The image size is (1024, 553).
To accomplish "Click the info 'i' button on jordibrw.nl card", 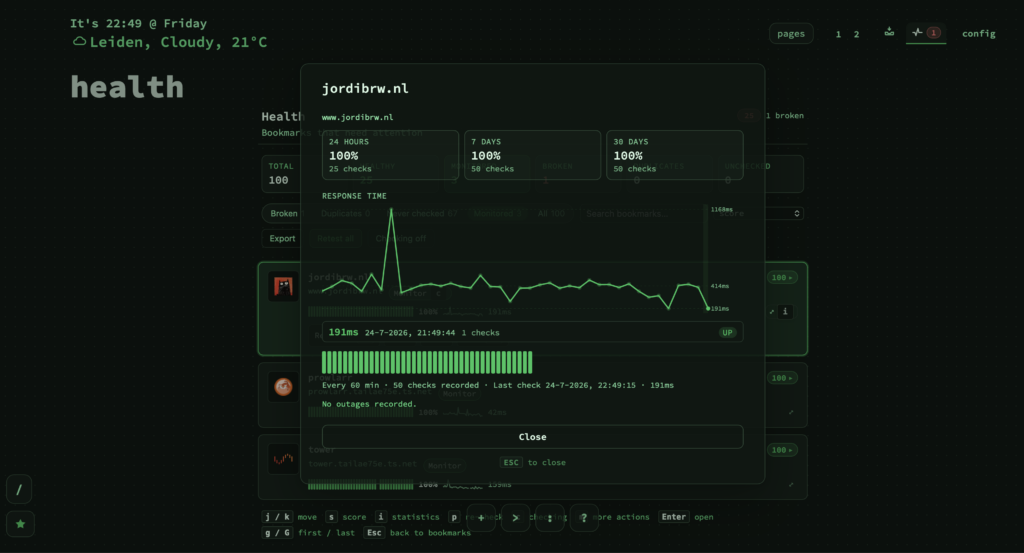I will [786, 311].
